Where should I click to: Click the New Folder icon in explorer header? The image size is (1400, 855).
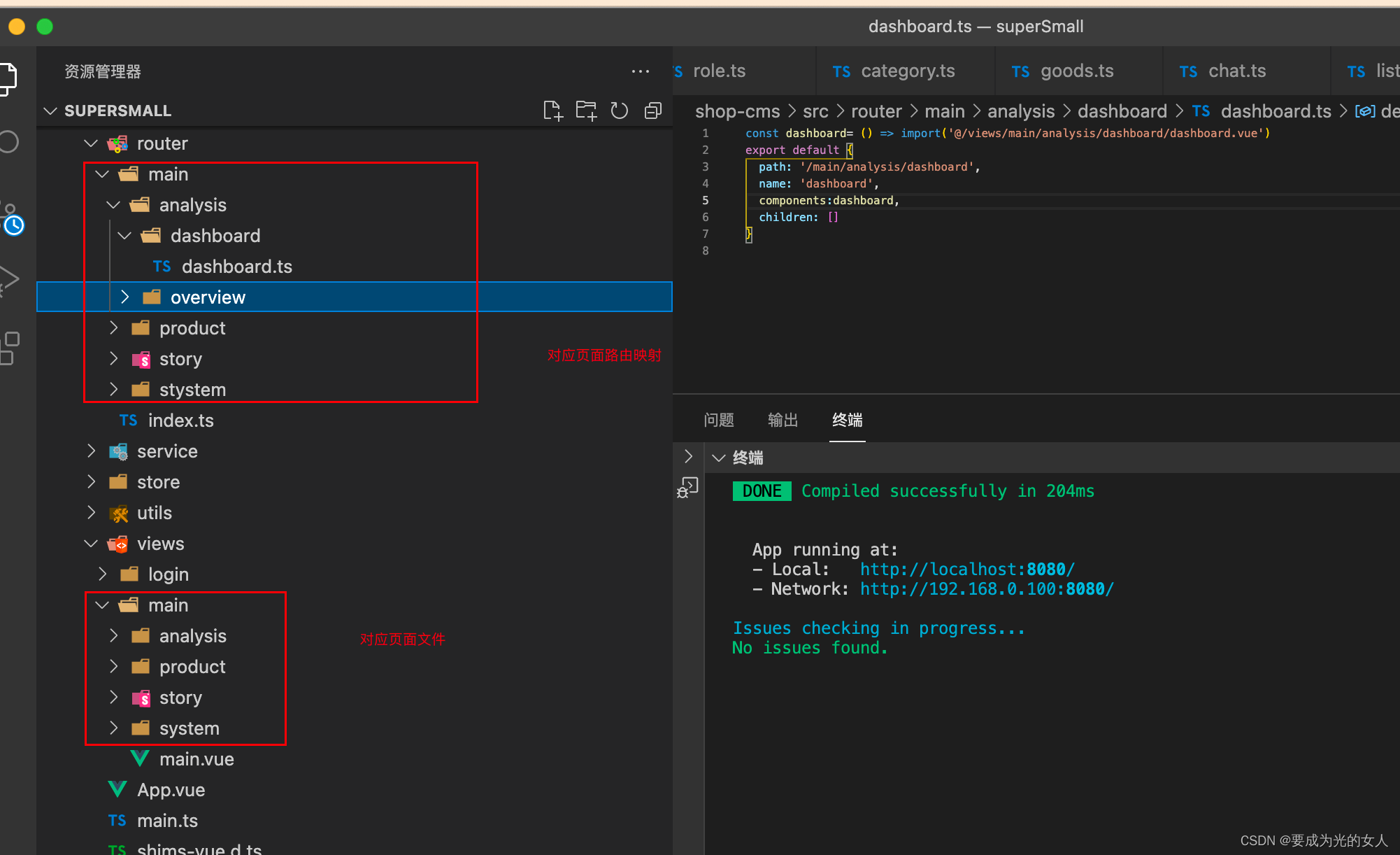(x=586, y=111)
